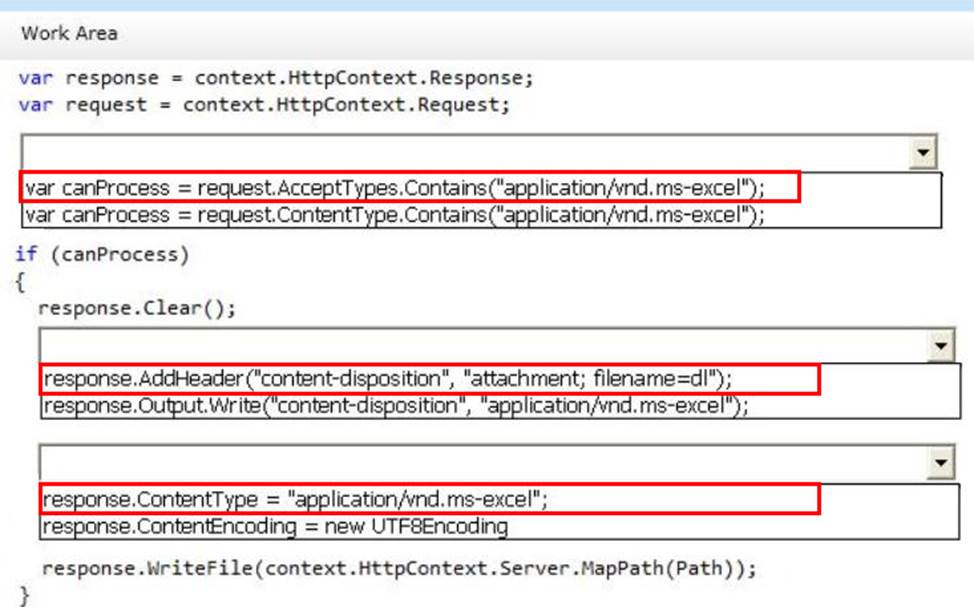Screen dimensions: 974x607
Task: Click the if (canProcess) statement
Action: 102,254
